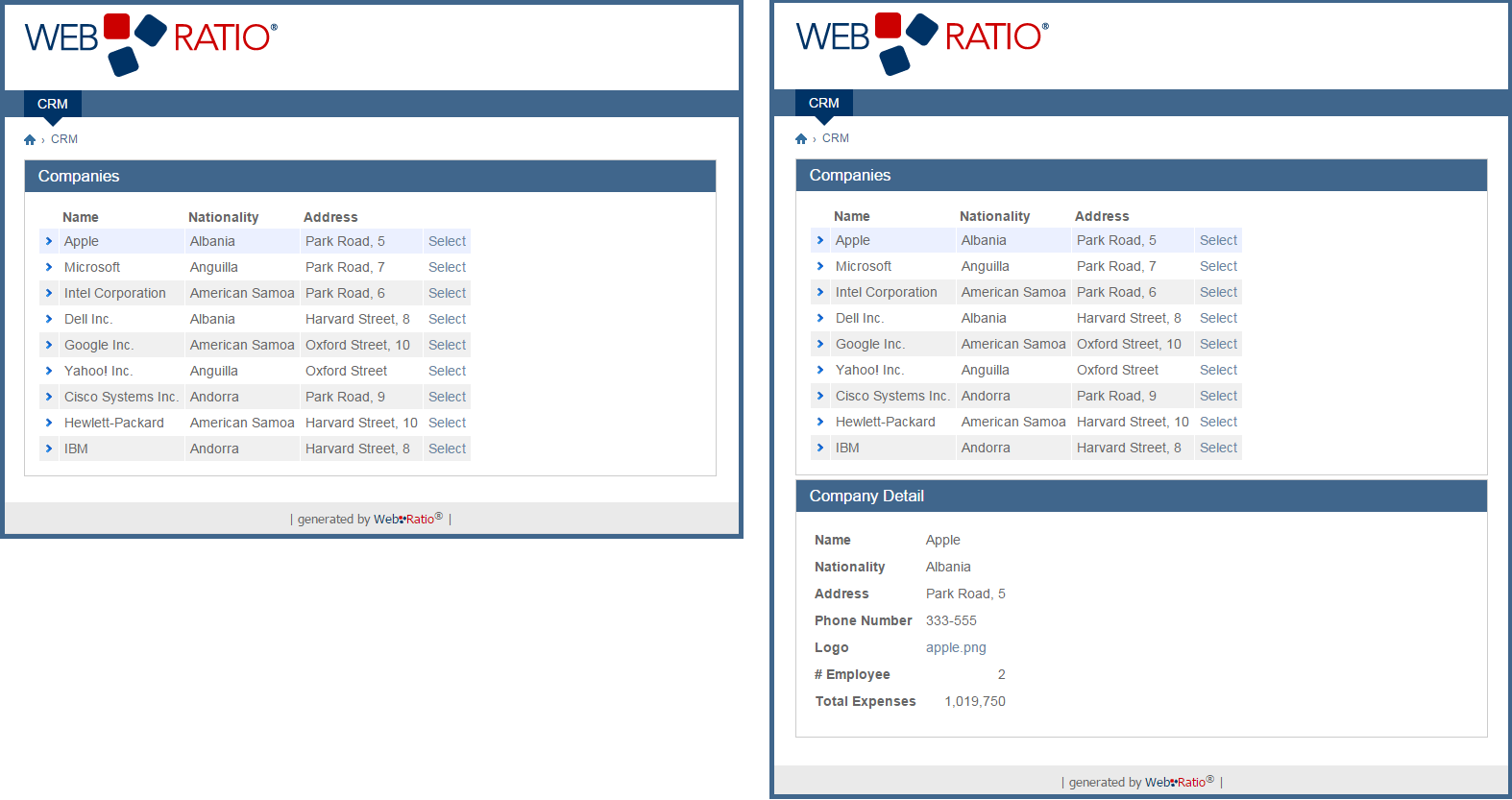
Task: Click arrow icon beside Dell Inc., left window
Action: [x=49, y=319]
